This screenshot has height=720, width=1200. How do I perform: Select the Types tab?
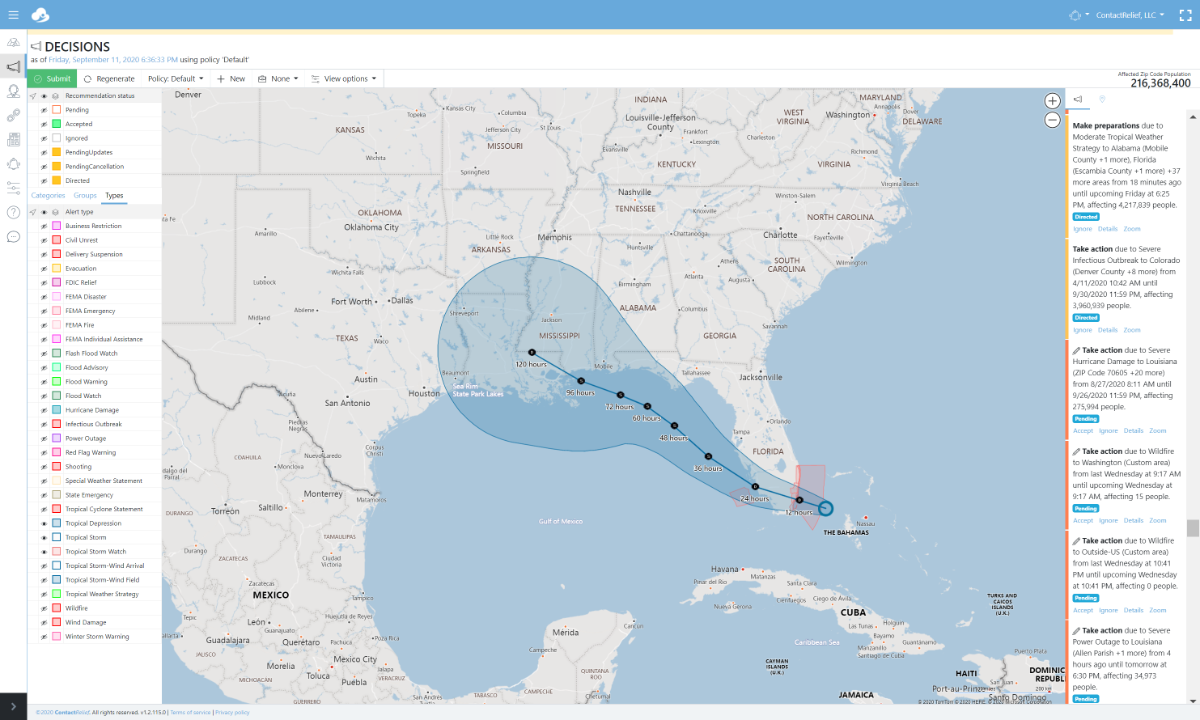[114, 195]
